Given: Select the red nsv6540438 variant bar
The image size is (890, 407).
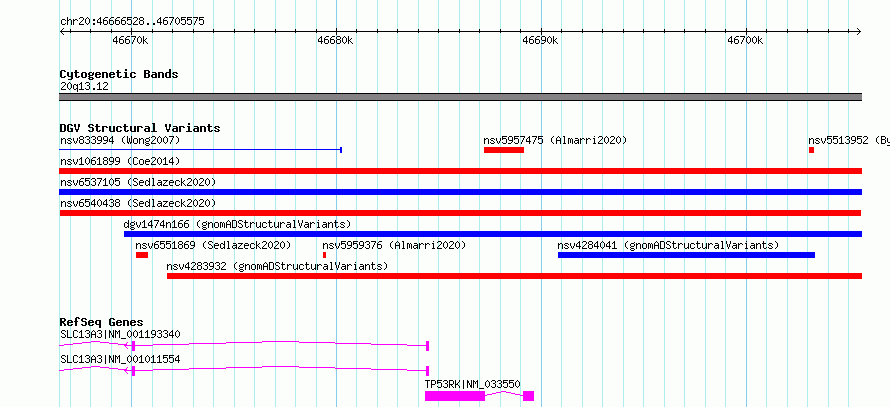Looking at the screenshot, I should click(x=460, y=213).
